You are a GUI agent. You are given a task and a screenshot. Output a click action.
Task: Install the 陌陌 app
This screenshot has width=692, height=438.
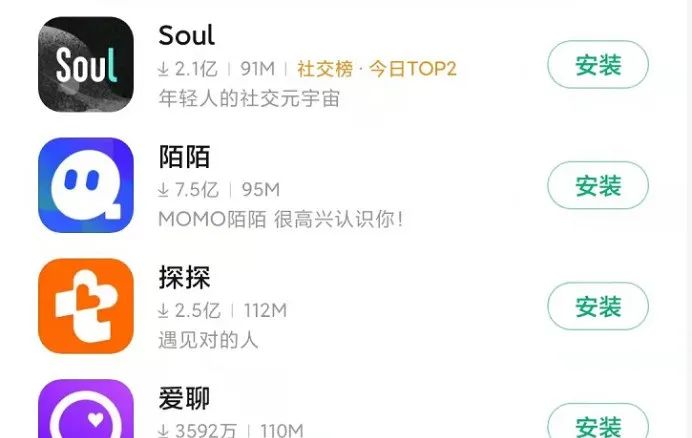click(598, 185)
